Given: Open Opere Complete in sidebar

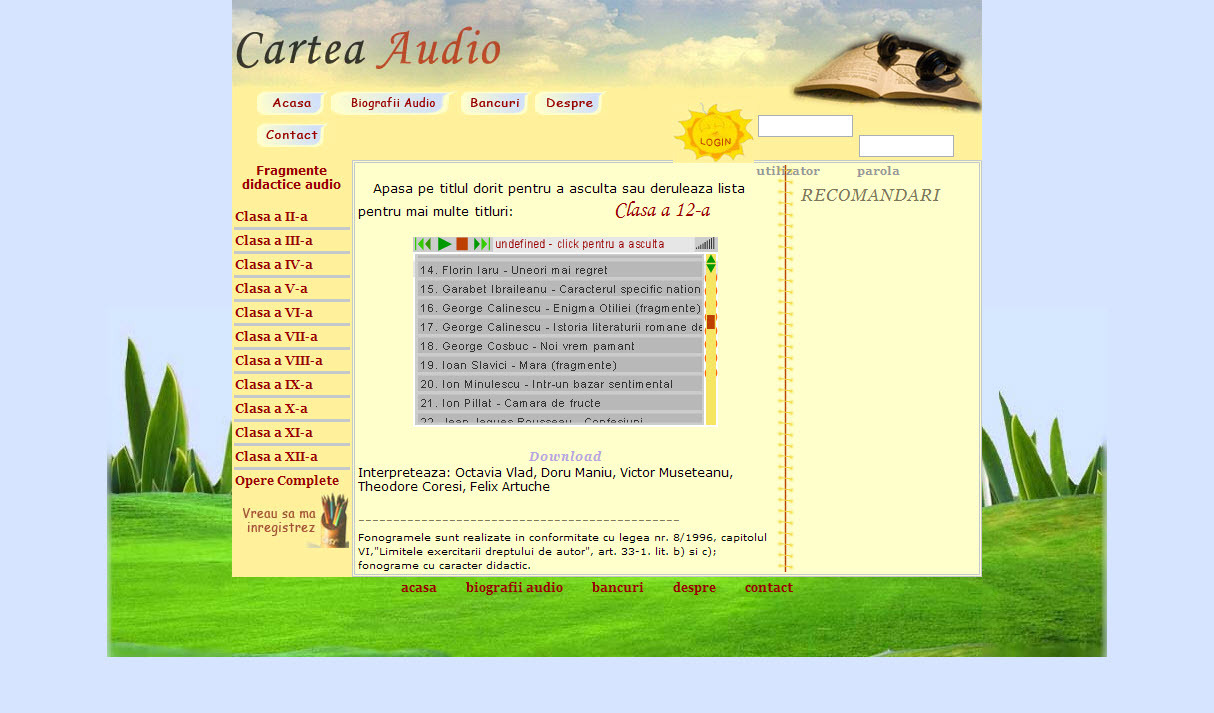Looking at the screenshot, I should coord(287,481).
